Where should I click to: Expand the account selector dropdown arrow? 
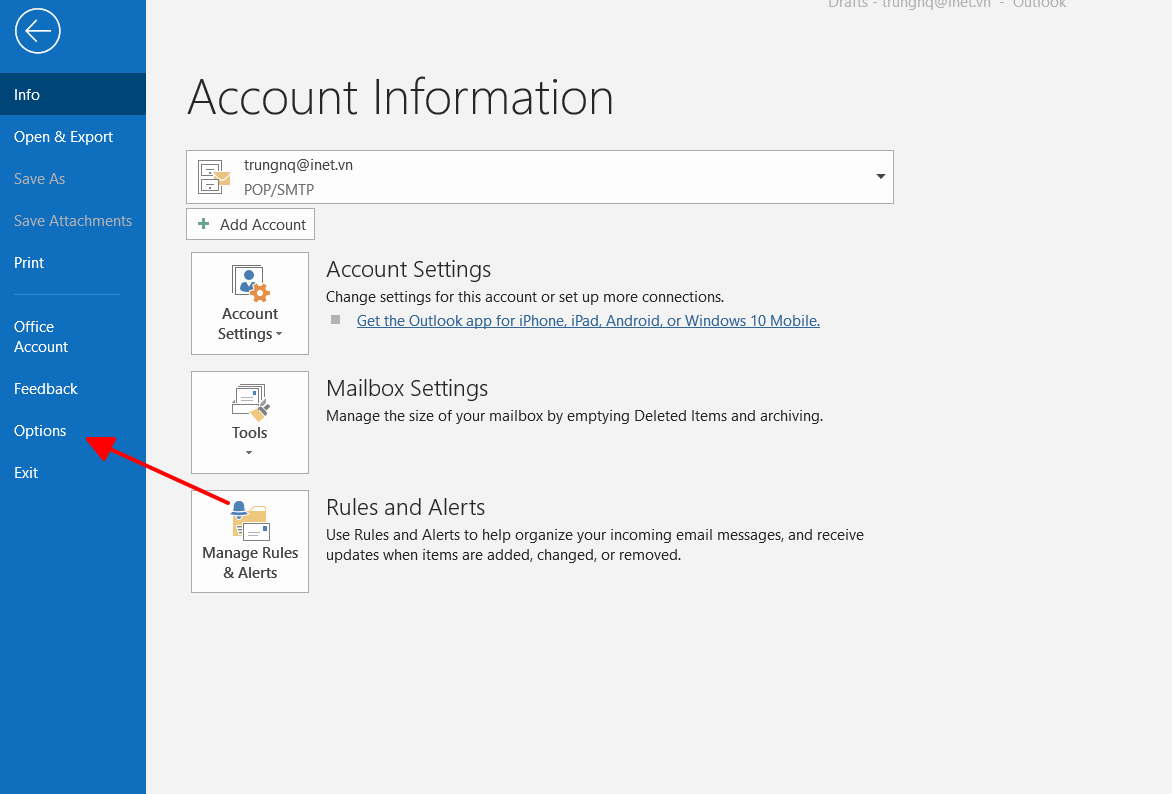pyautogui.click(x=880, y=176)
